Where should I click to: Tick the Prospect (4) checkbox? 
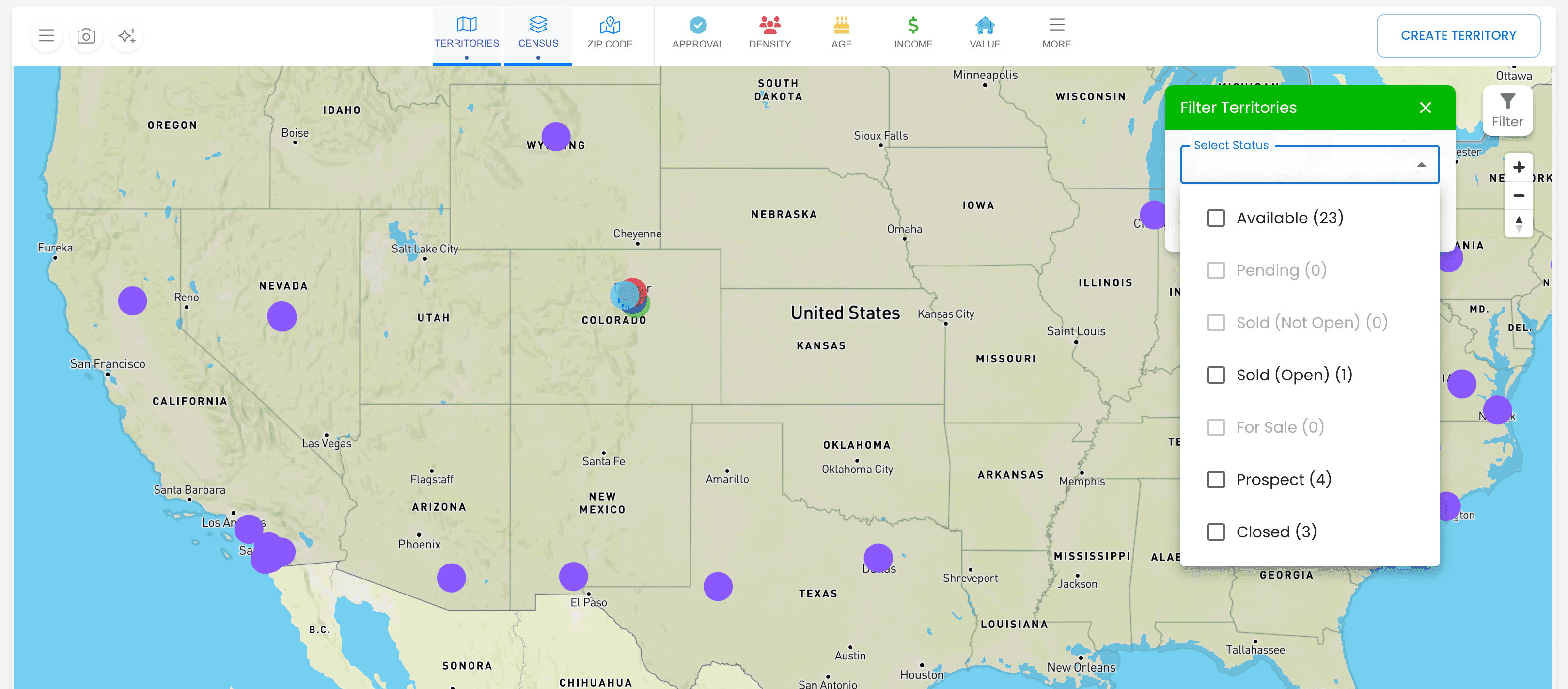click(1216, 480)
